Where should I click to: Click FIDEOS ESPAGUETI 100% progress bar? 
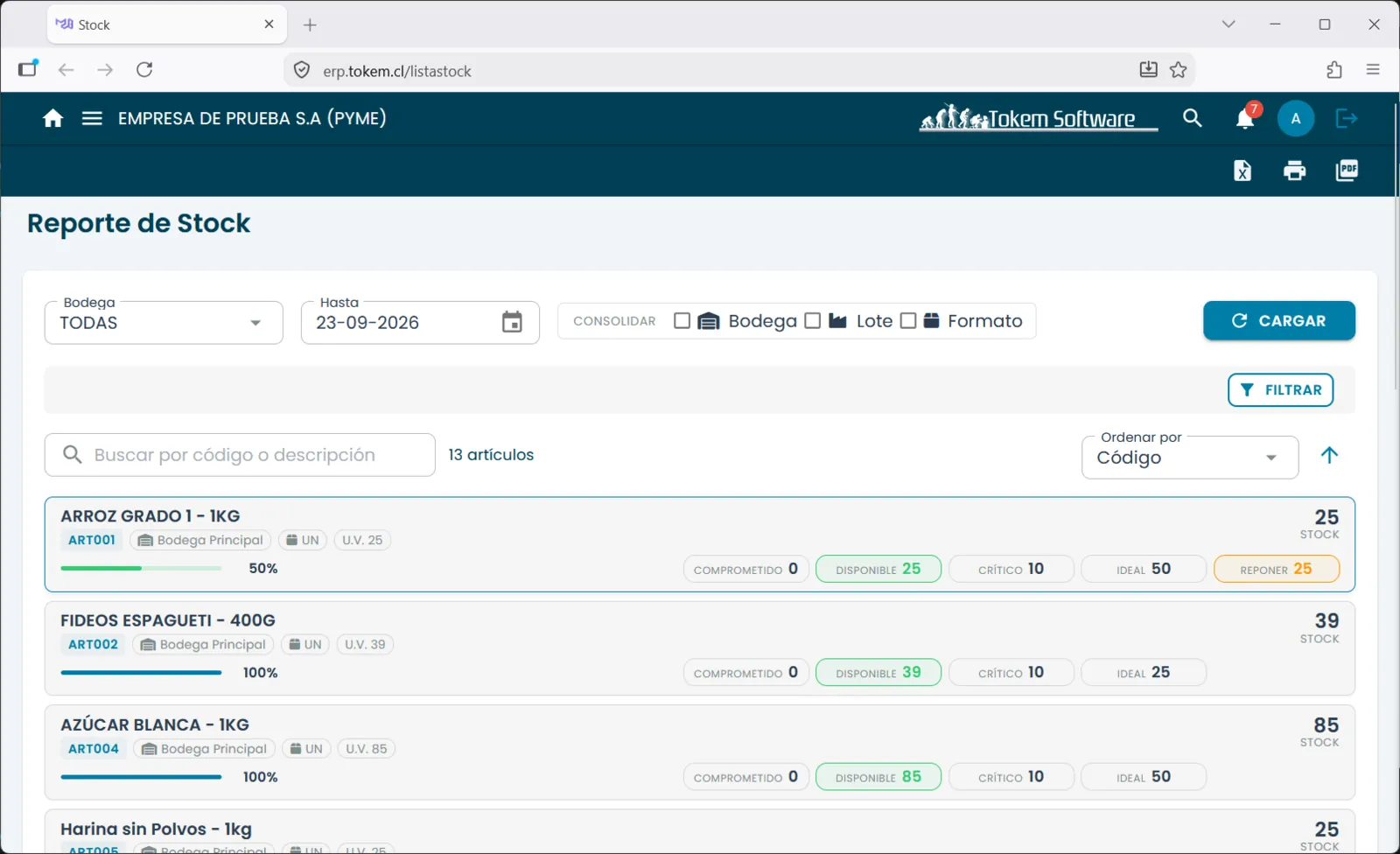141,673
